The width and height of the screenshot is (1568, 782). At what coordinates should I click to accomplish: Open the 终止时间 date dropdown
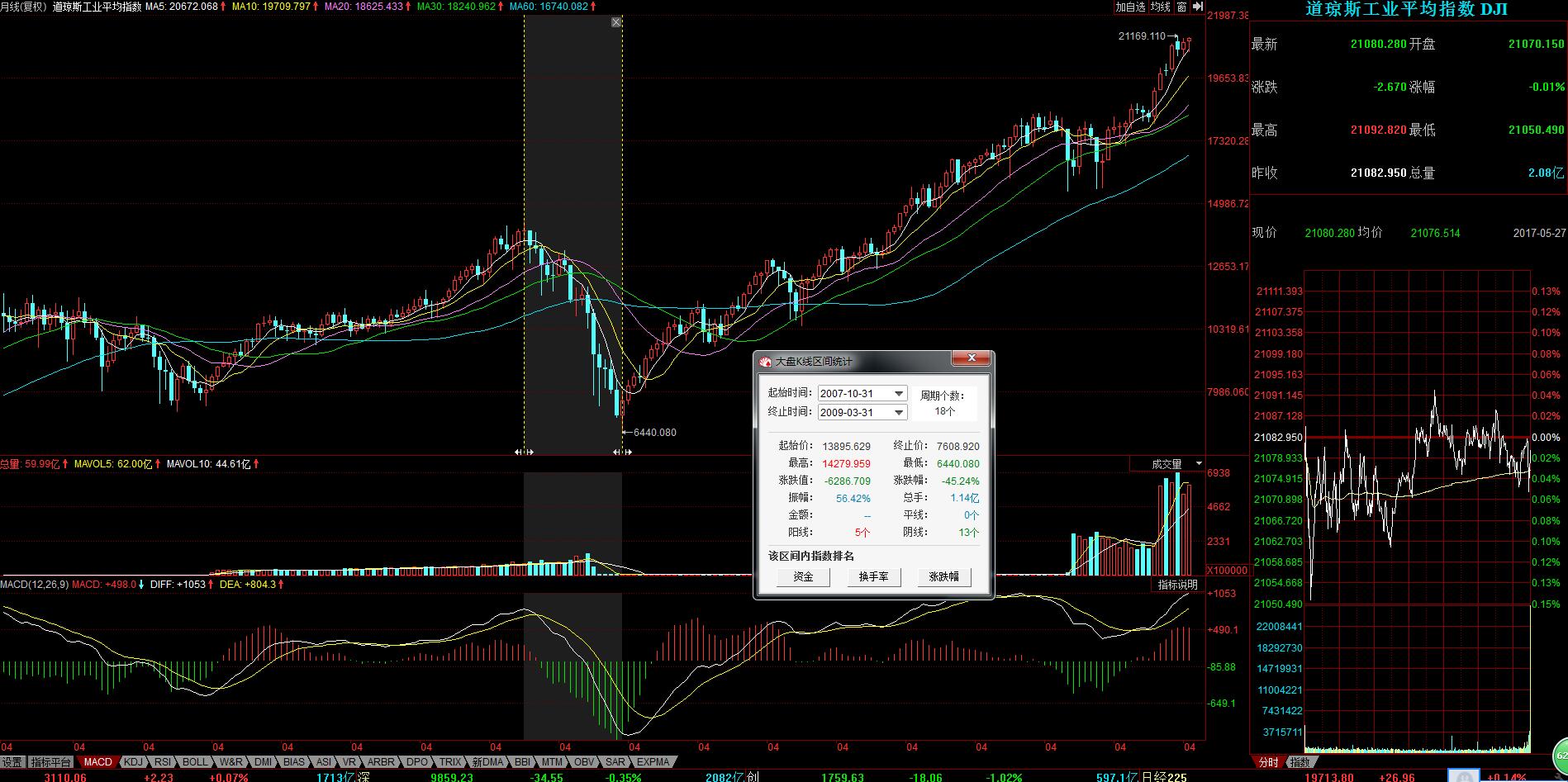(x=900, y=412)
